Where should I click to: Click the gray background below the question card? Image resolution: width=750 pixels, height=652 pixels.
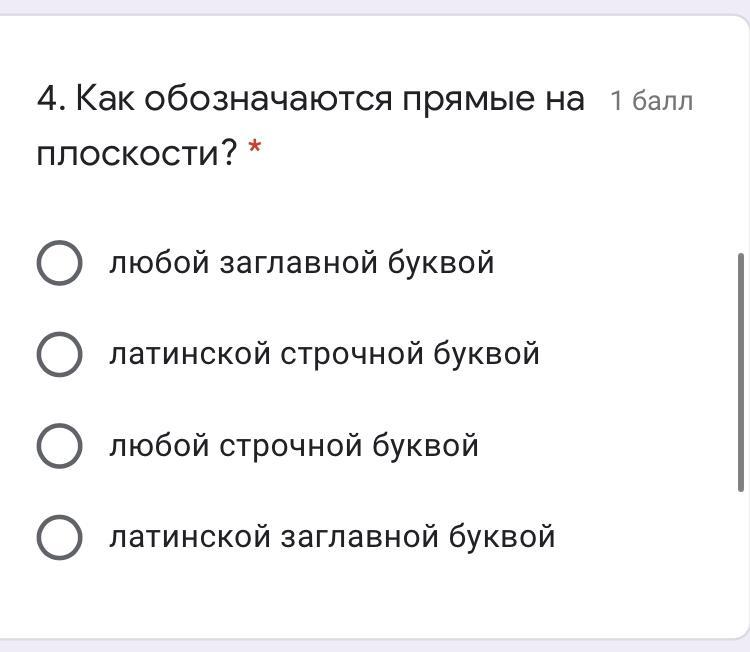[x=375, y=646]
